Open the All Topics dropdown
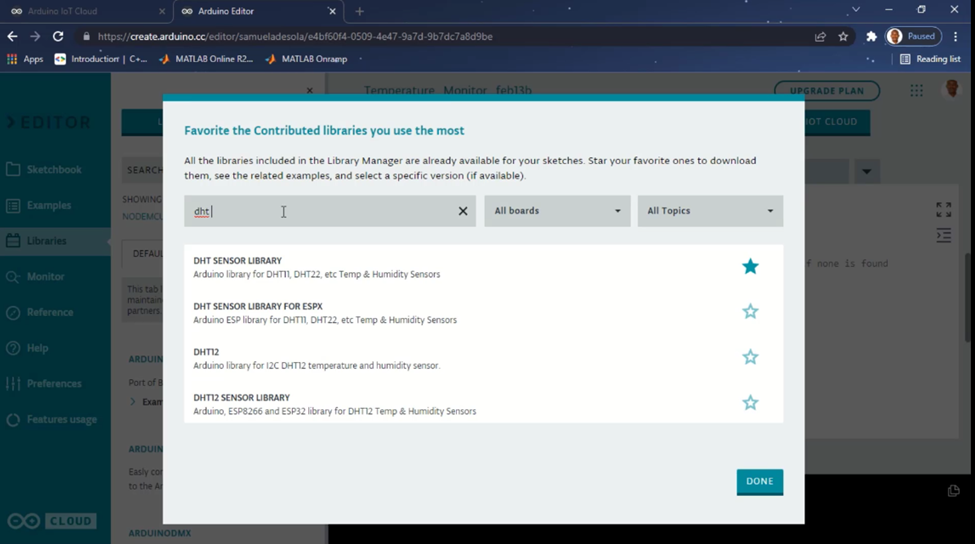 coord(710,211)
